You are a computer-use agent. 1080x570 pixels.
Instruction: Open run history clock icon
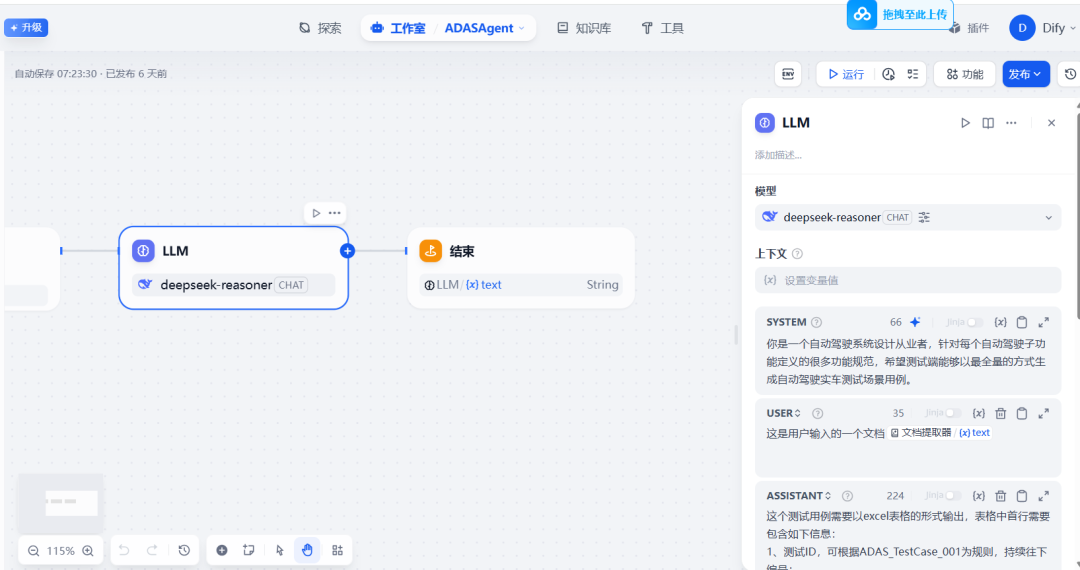click(889, 74)
